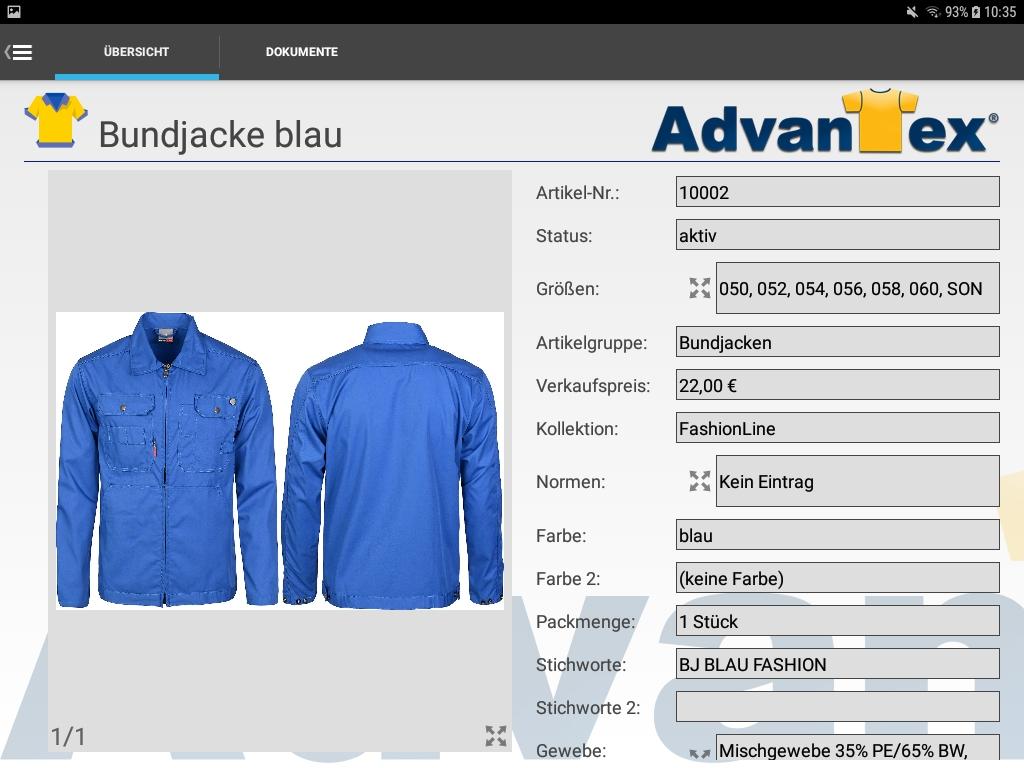Expand the Größen sizes list
The image size is (1024, 768).
pyautogui.click(x=699, y=288)
